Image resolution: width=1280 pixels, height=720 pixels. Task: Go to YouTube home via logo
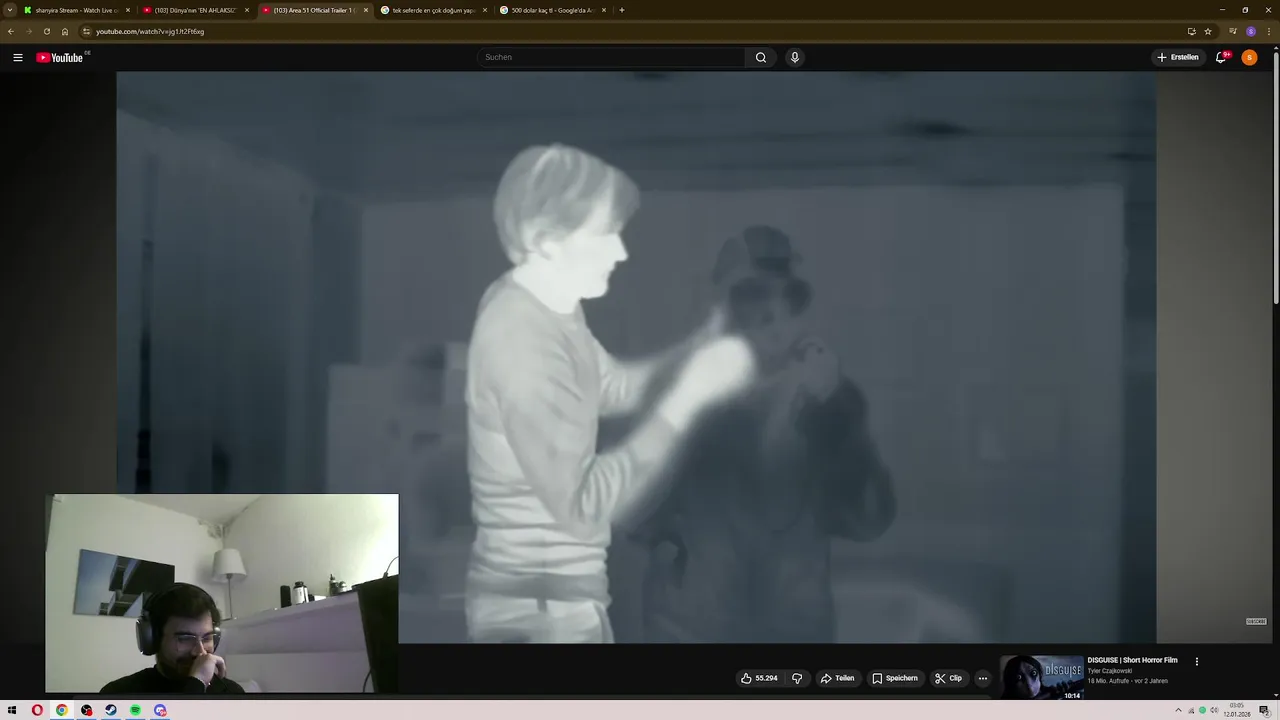(x=62, y=57)
